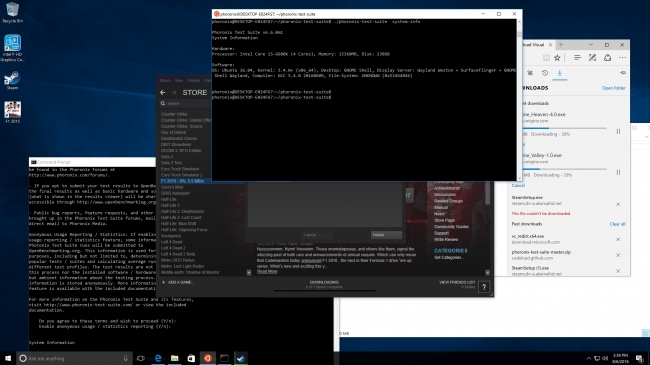Open the Recycle Bin desktop icon
Viewport: 650px width, 365px height.
12,12
